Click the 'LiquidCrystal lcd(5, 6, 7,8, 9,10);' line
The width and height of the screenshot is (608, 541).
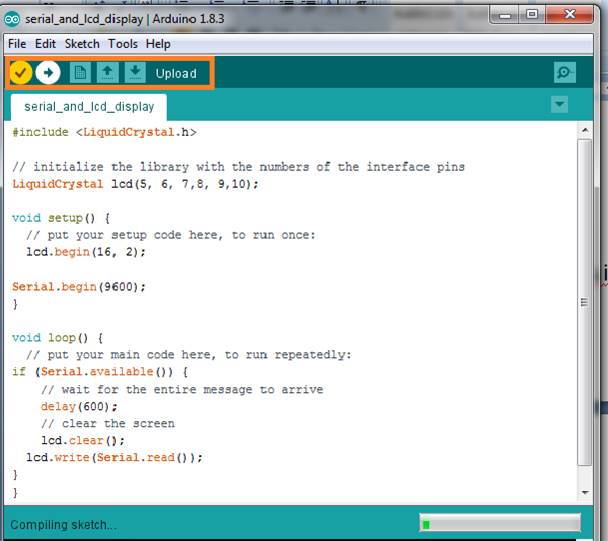tap(135, 184)
